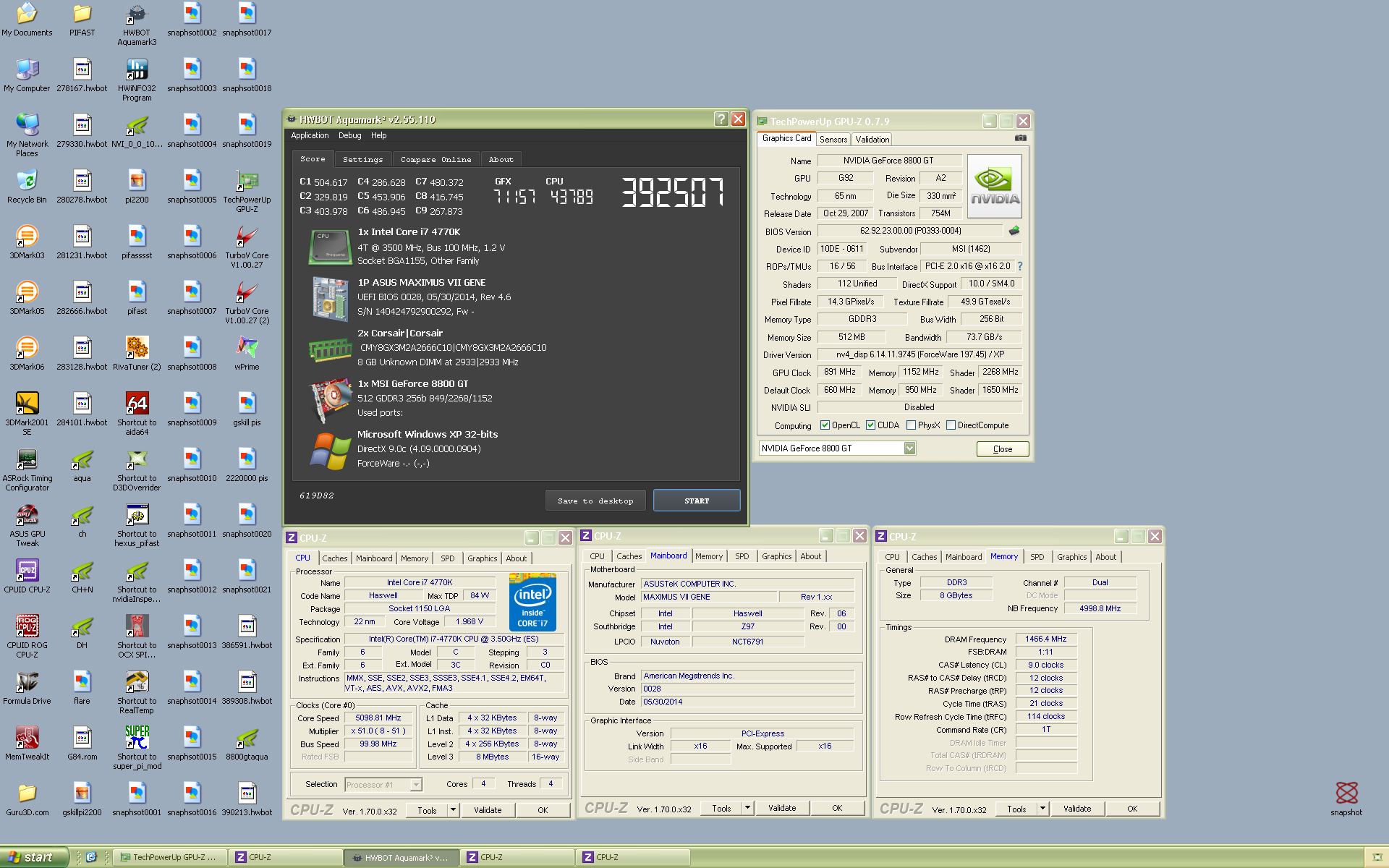The image size is (1389, 868).
Task: Click Save to desktop button
Action: [x=595, y=501]
